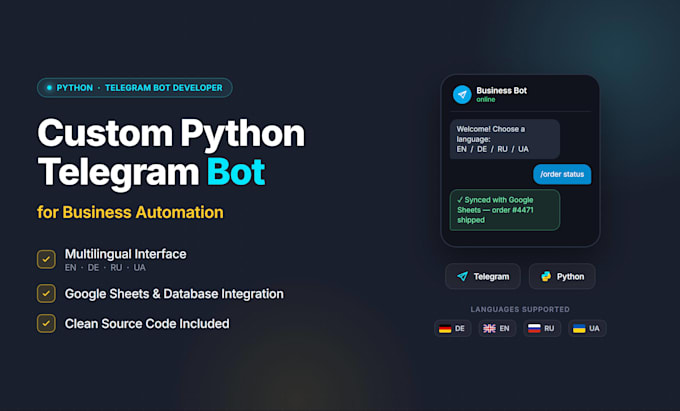Click the Synced with Google Sheets message

point(505,210)
